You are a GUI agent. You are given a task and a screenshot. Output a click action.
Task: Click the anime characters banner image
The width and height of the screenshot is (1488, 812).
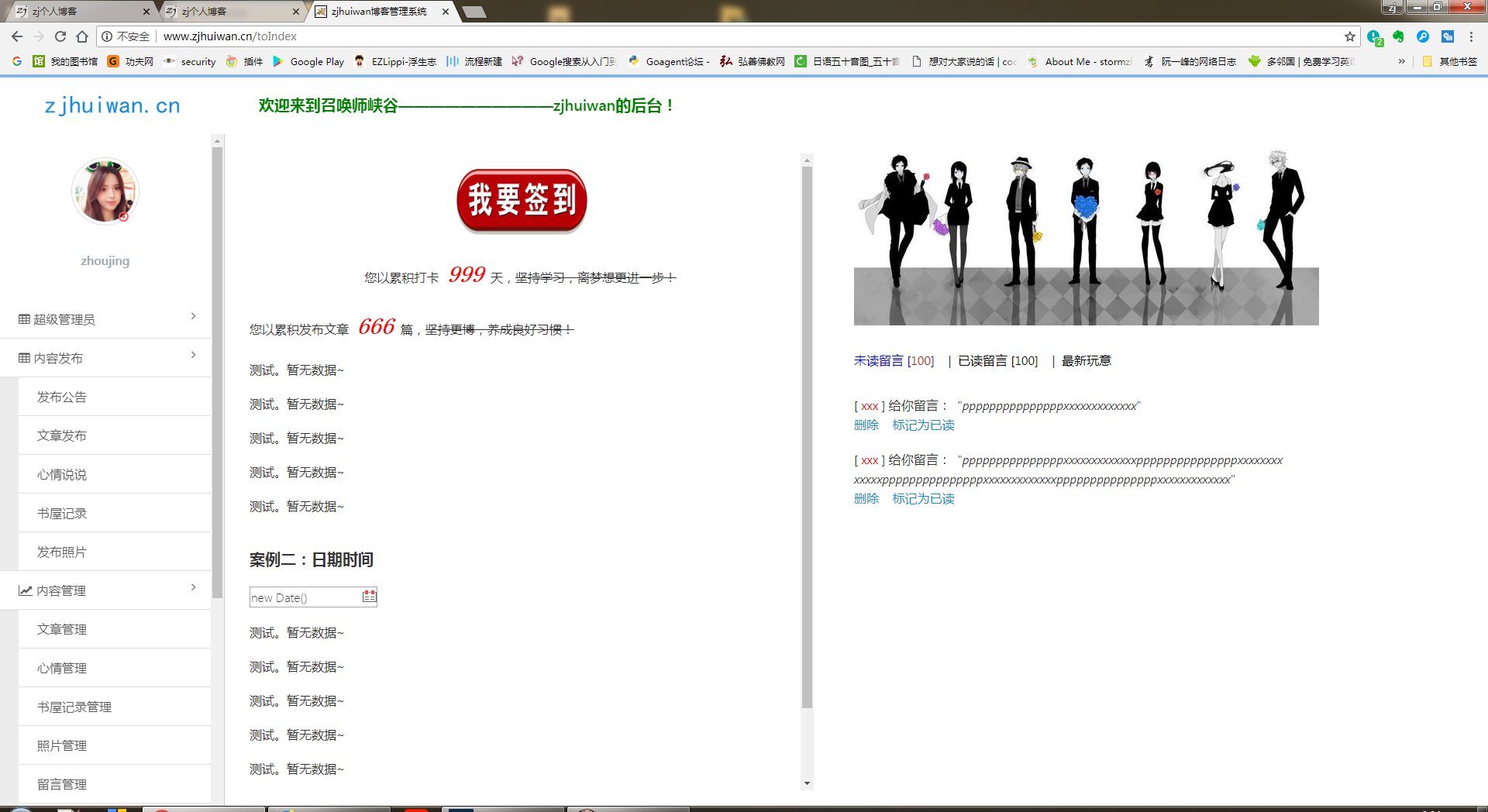[1086, 238]
